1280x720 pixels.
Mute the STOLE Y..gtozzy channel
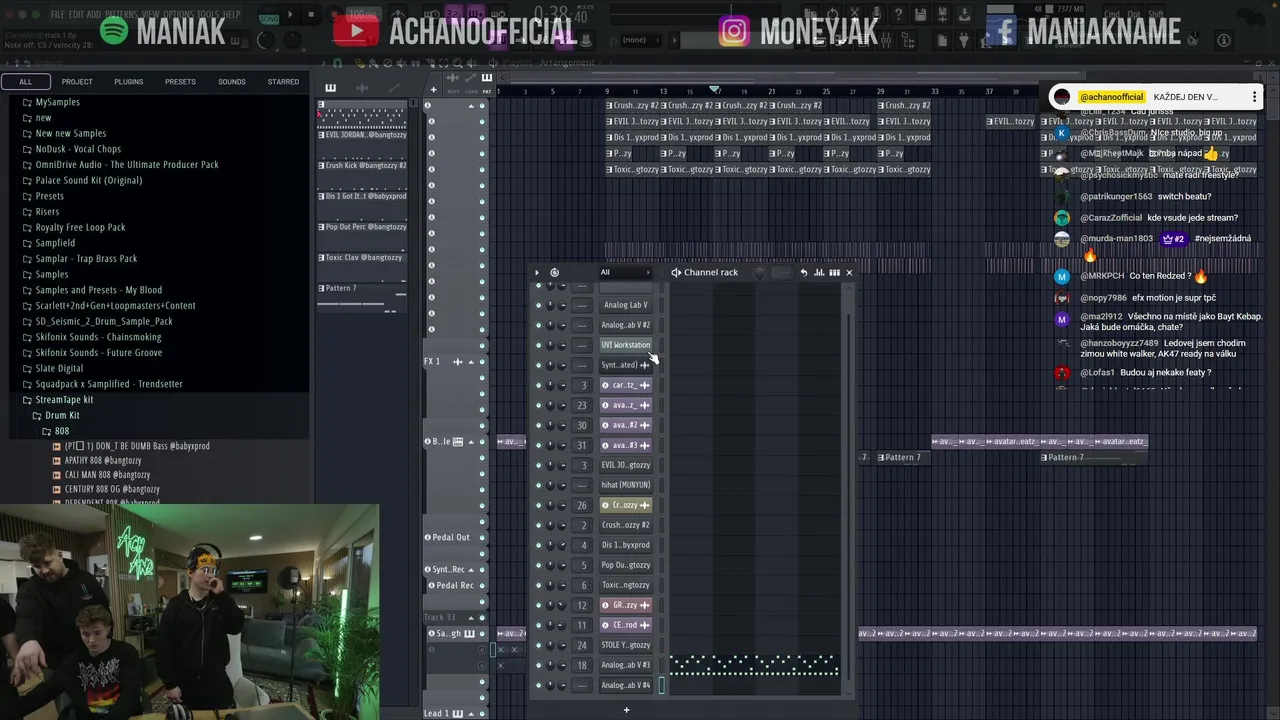538,645
